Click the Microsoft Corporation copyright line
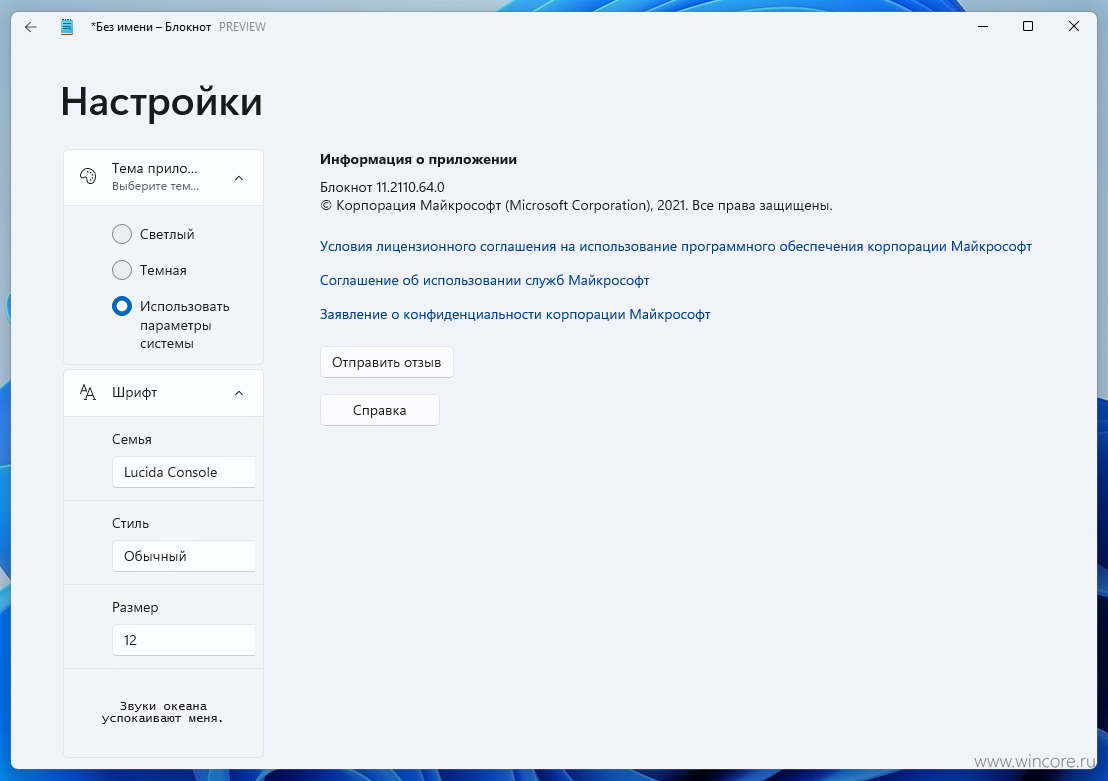This screenshot has height=781, width=1108. click(576, 206)
